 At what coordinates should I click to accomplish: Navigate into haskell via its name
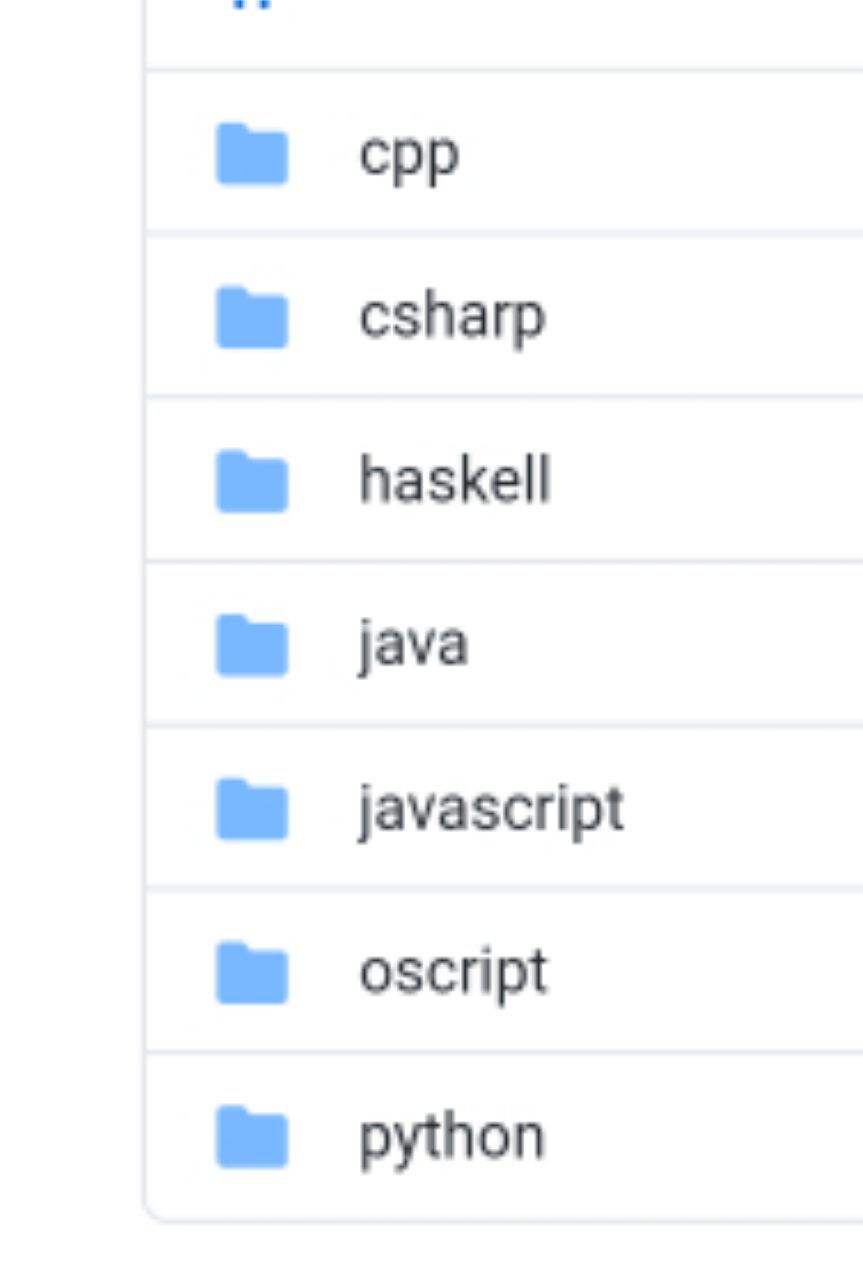[x=454, y=481]
